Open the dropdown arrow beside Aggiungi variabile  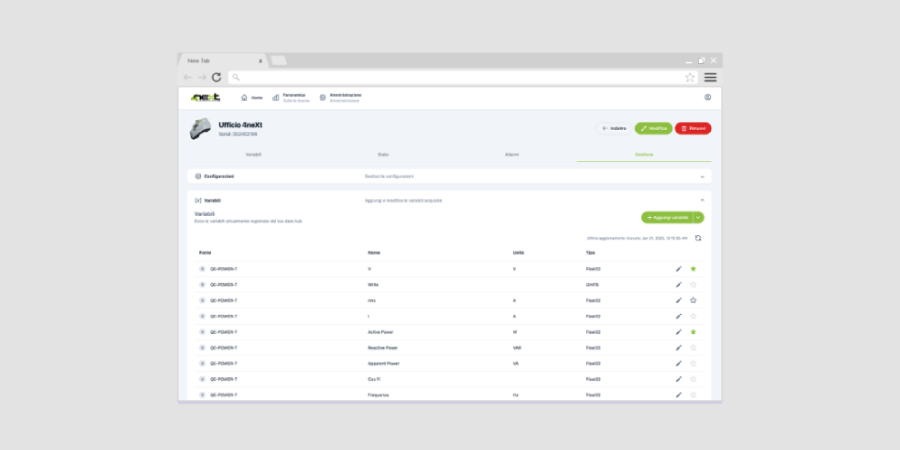point(699,218)
